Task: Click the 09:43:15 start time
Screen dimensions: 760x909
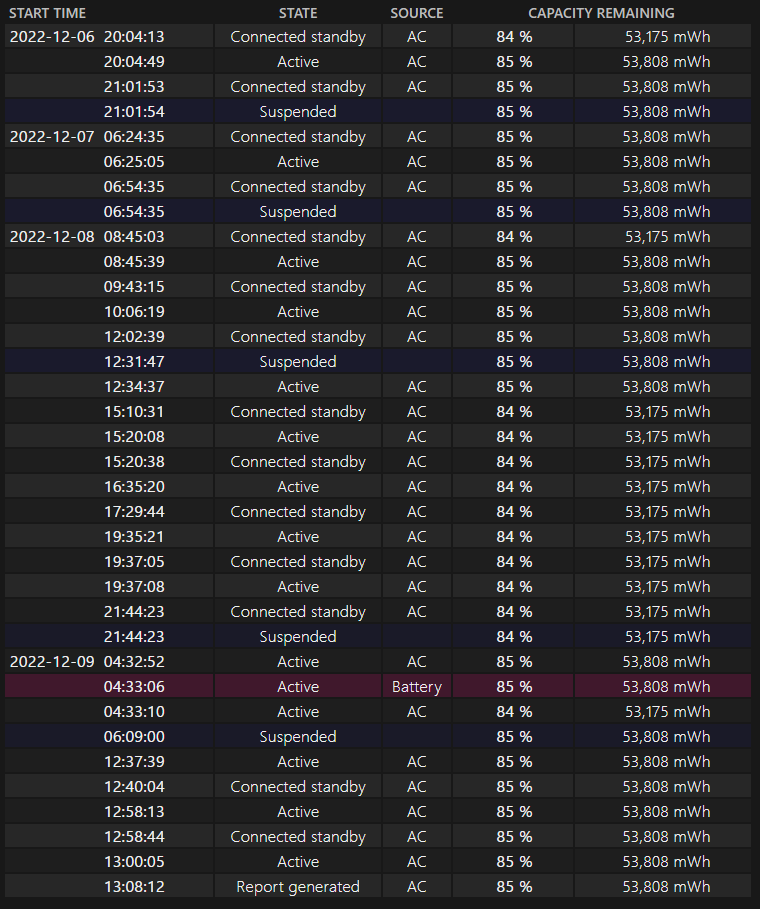Action: click(x=134, y=286)
